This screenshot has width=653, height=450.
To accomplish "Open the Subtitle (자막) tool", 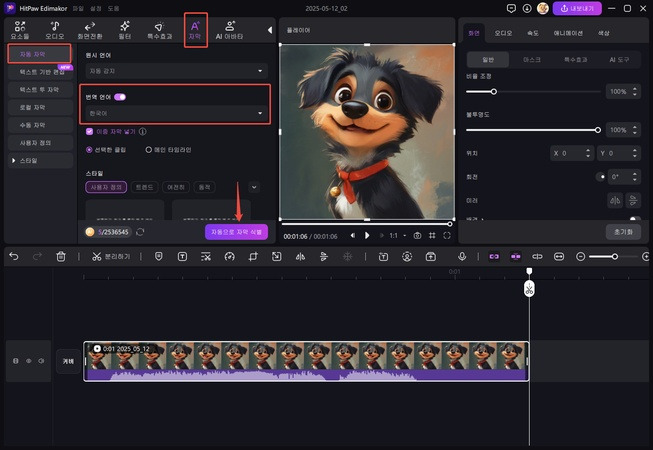I will coord(195,30).
